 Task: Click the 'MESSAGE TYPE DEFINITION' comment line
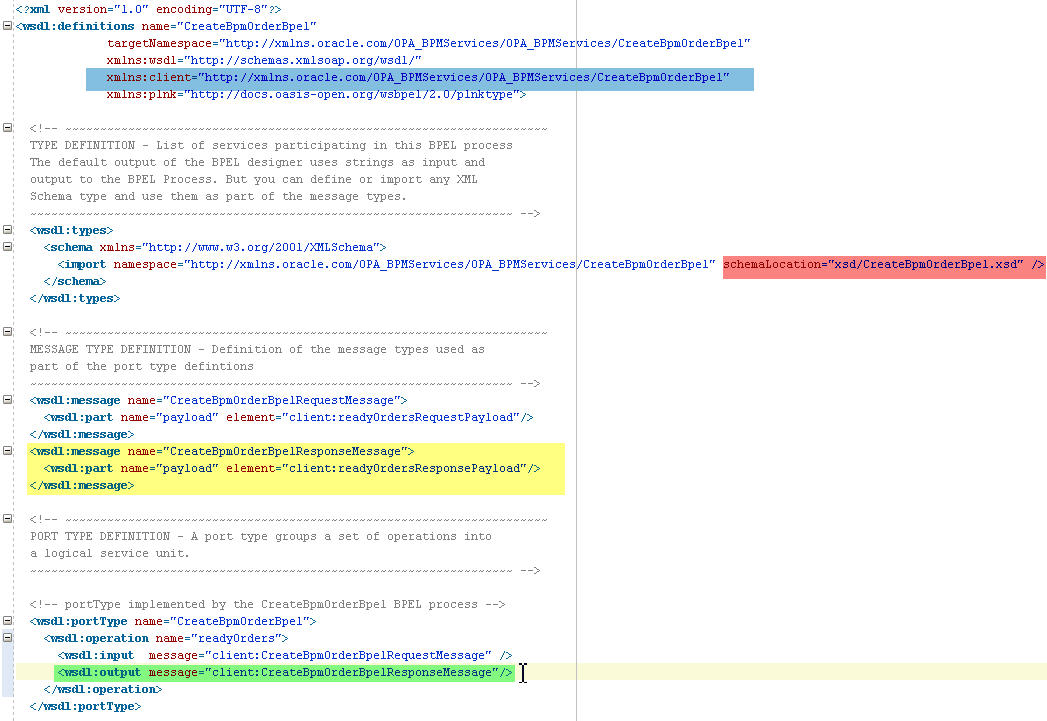click(x=257, y=349)
